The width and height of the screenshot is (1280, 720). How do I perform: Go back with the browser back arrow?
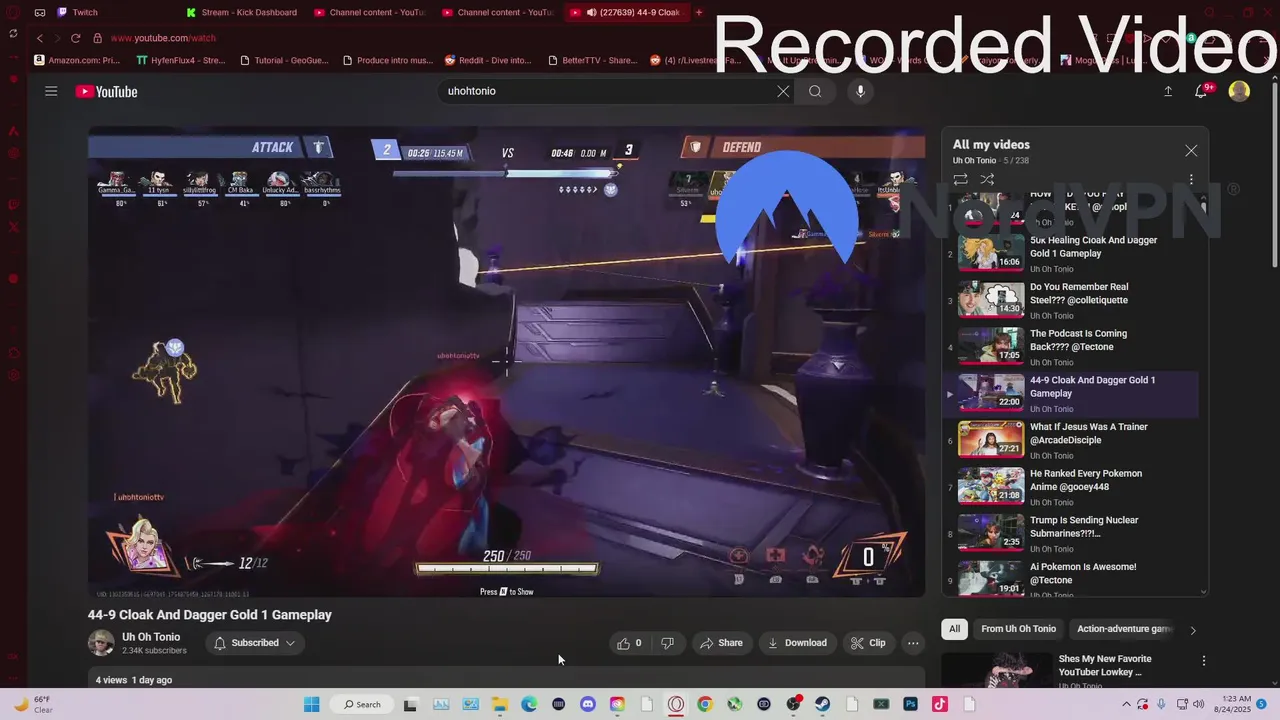coord(39,38)
